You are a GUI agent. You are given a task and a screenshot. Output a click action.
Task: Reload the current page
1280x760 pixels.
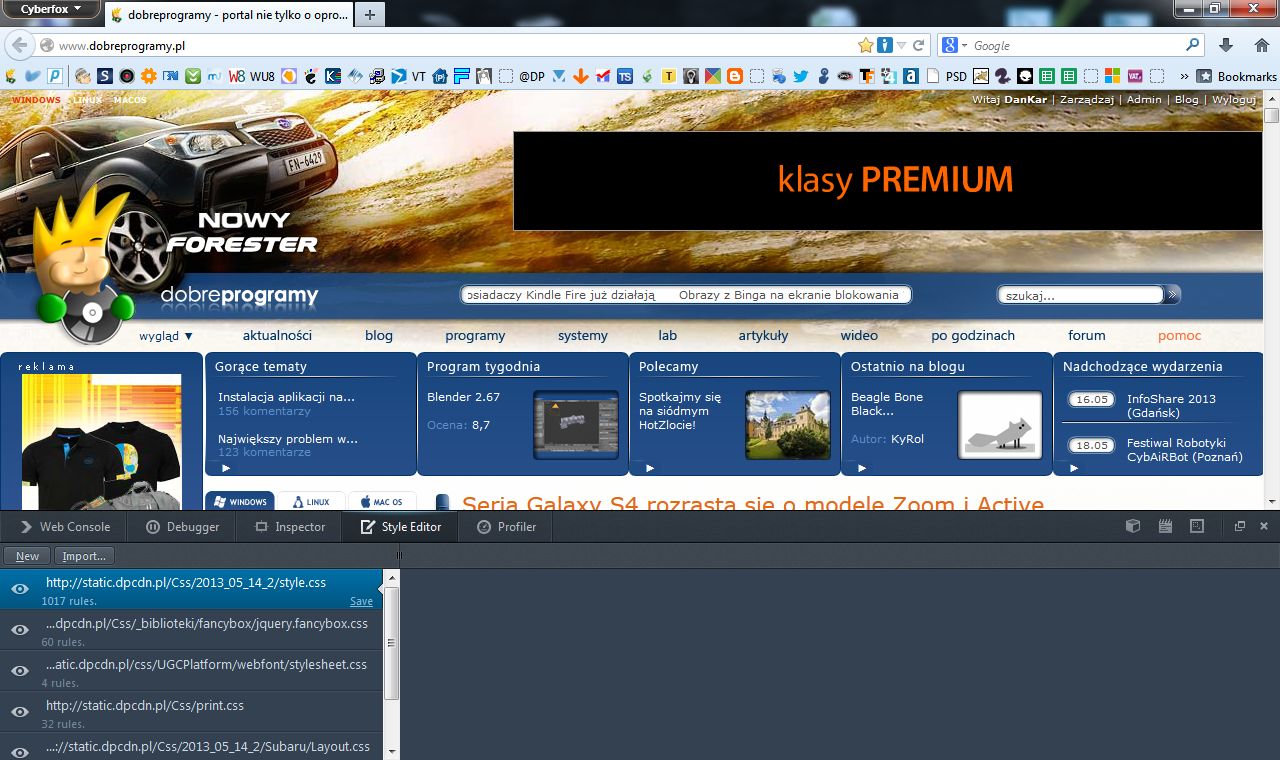click(x=920, y=45)
